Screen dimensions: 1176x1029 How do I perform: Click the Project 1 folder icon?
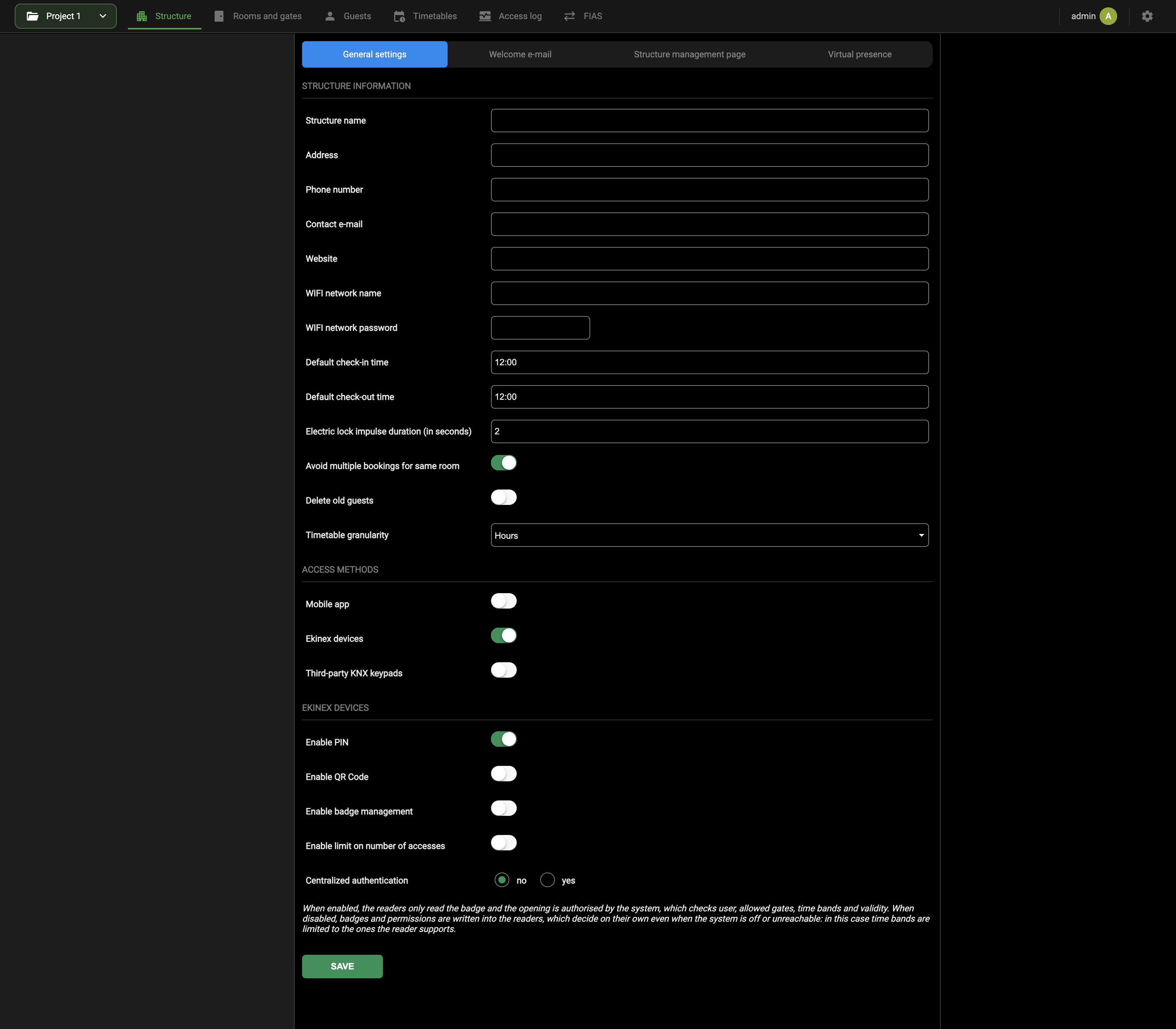[33, 16]
